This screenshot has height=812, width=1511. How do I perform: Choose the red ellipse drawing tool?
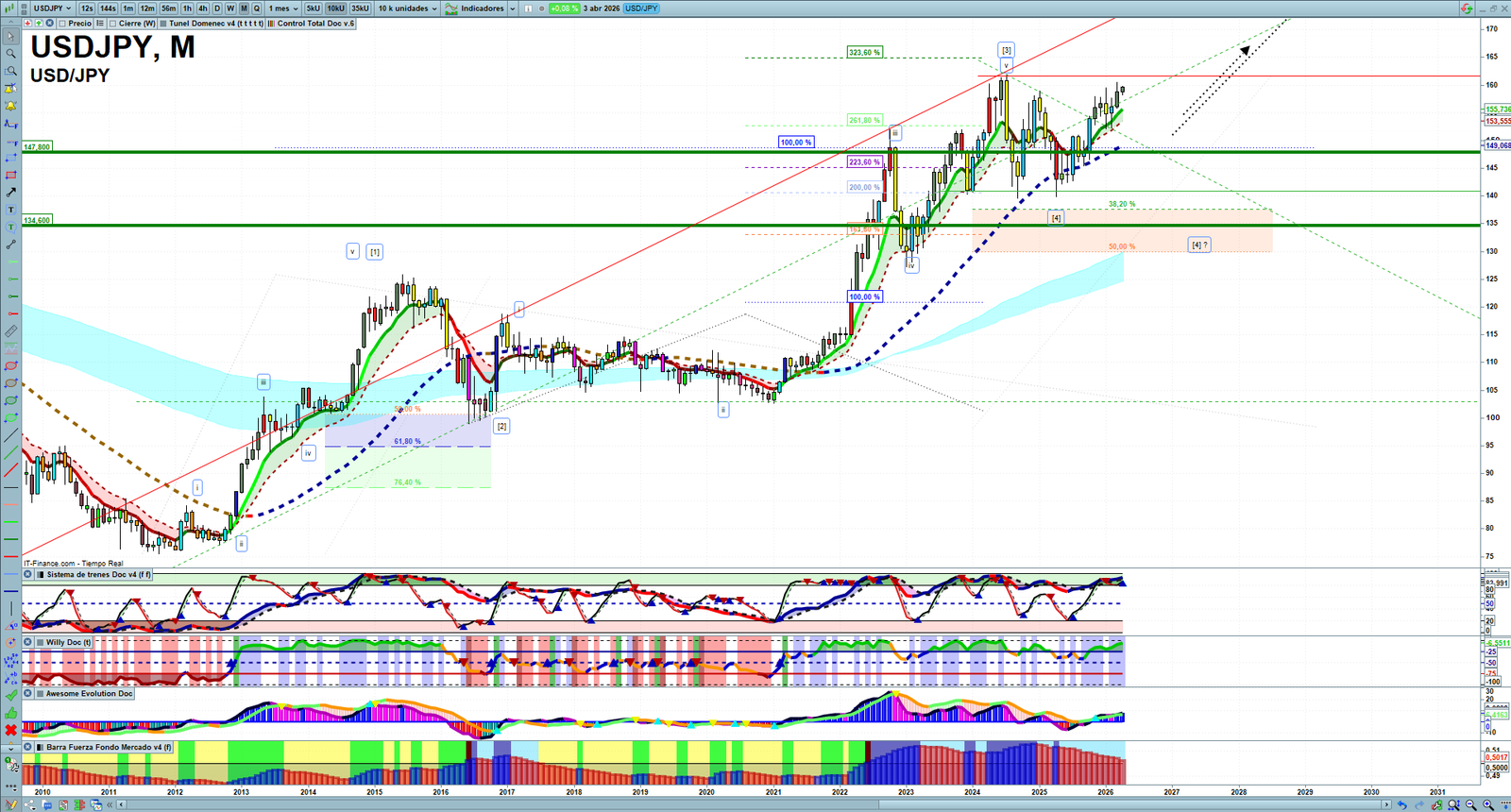(x=10, y=366)
